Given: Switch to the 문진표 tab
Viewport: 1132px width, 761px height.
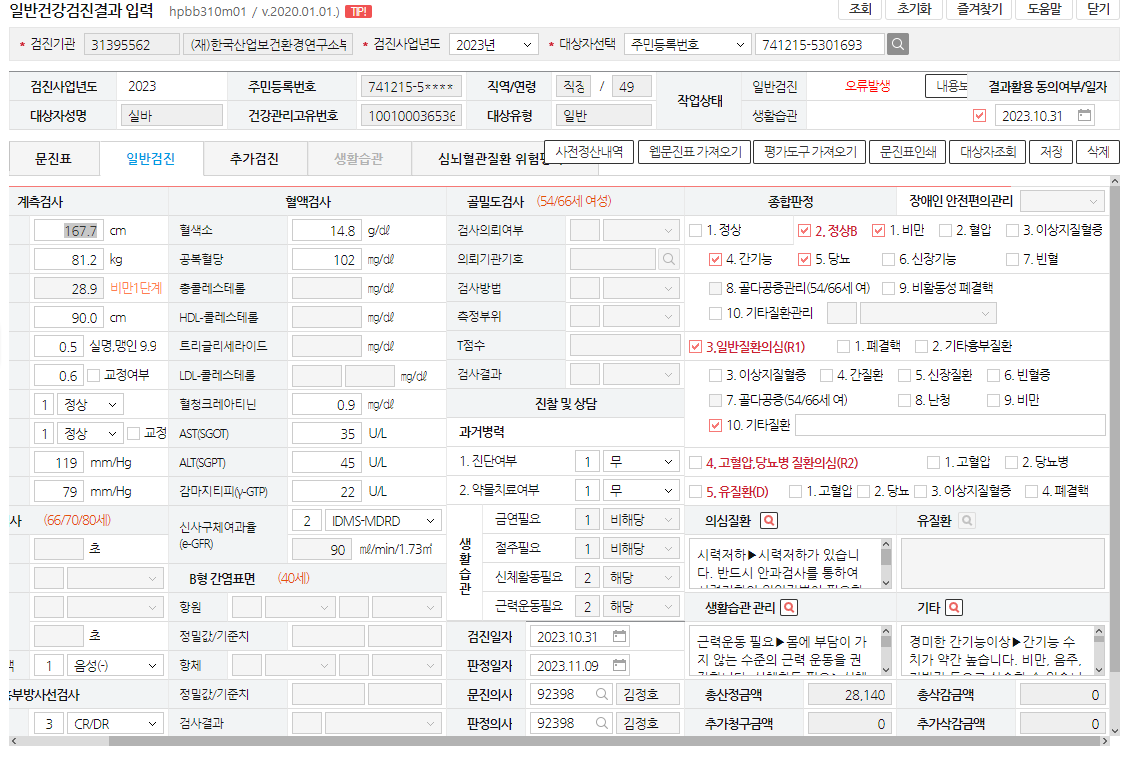Looking at the screenshot, I should click(53, 159).
